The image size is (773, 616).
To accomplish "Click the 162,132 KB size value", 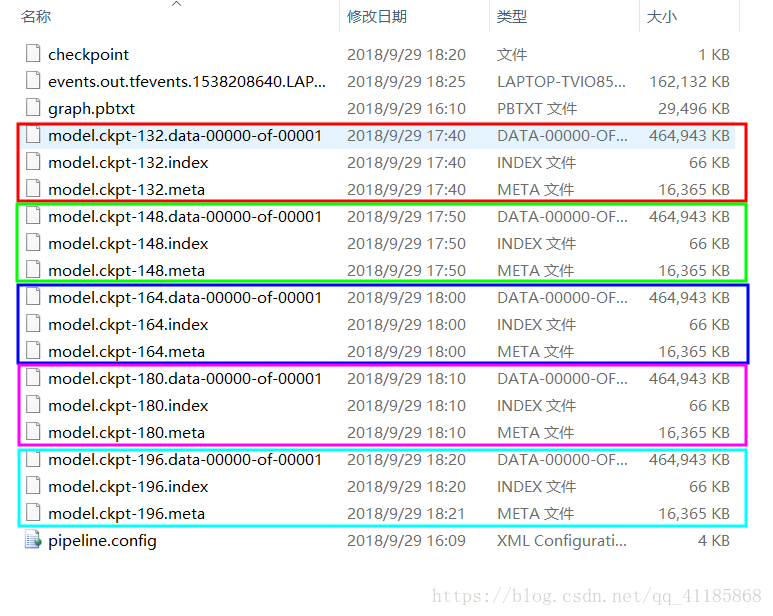I will 689,81.
